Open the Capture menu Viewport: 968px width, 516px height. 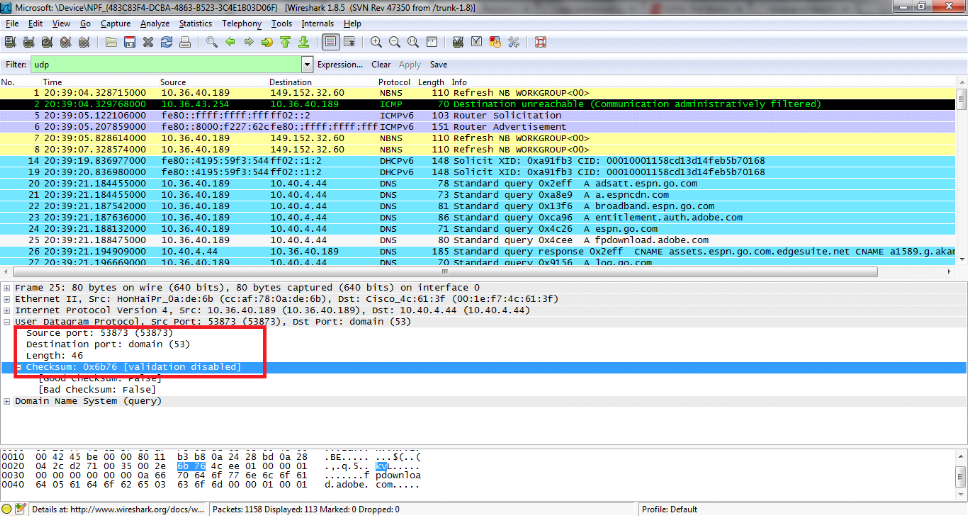pyautogui.click(x=115, y=23)
